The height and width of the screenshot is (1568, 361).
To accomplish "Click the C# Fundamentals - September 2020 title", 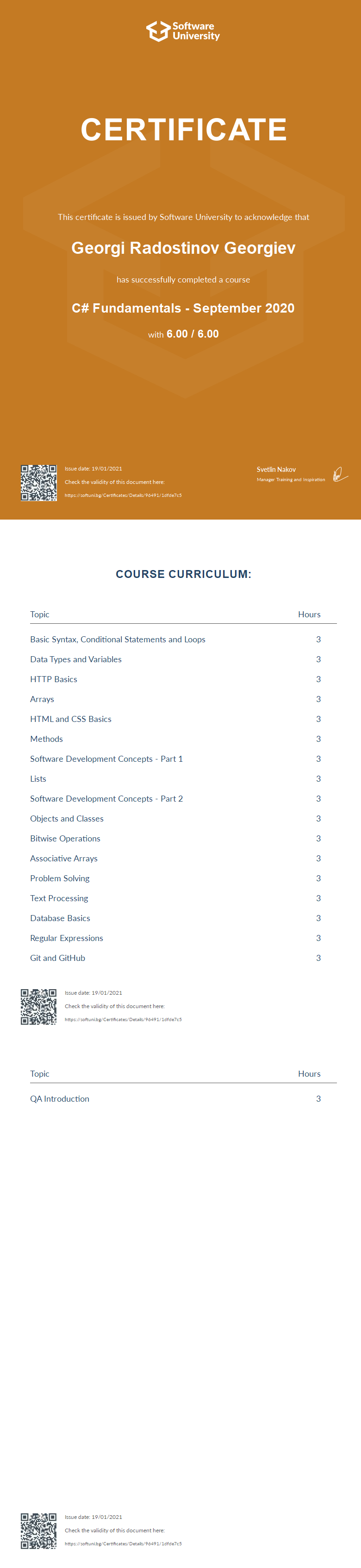I will tap(183, 308).
